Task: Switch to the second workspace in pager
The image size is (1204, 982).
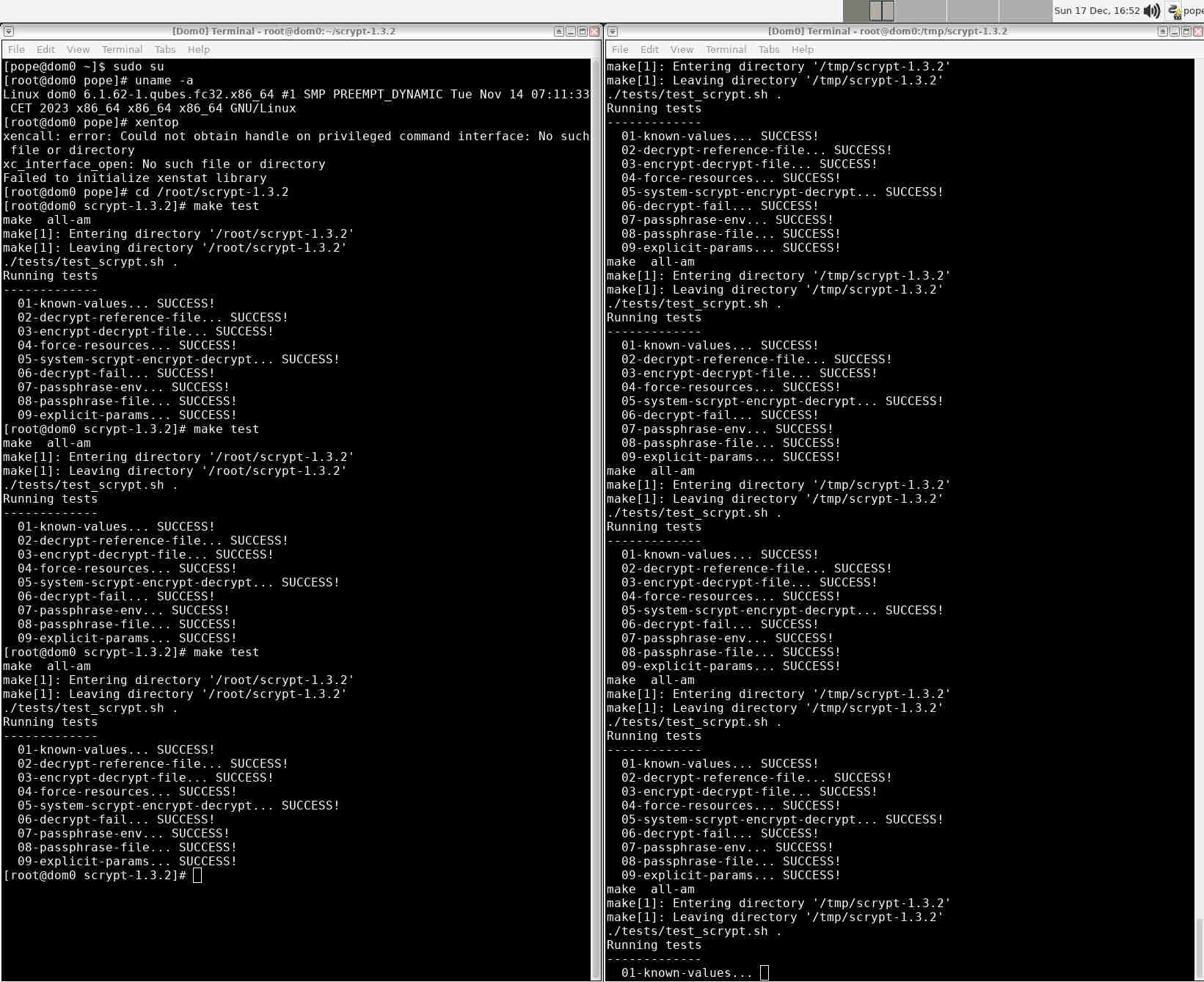Action: (x=921, y=11)
